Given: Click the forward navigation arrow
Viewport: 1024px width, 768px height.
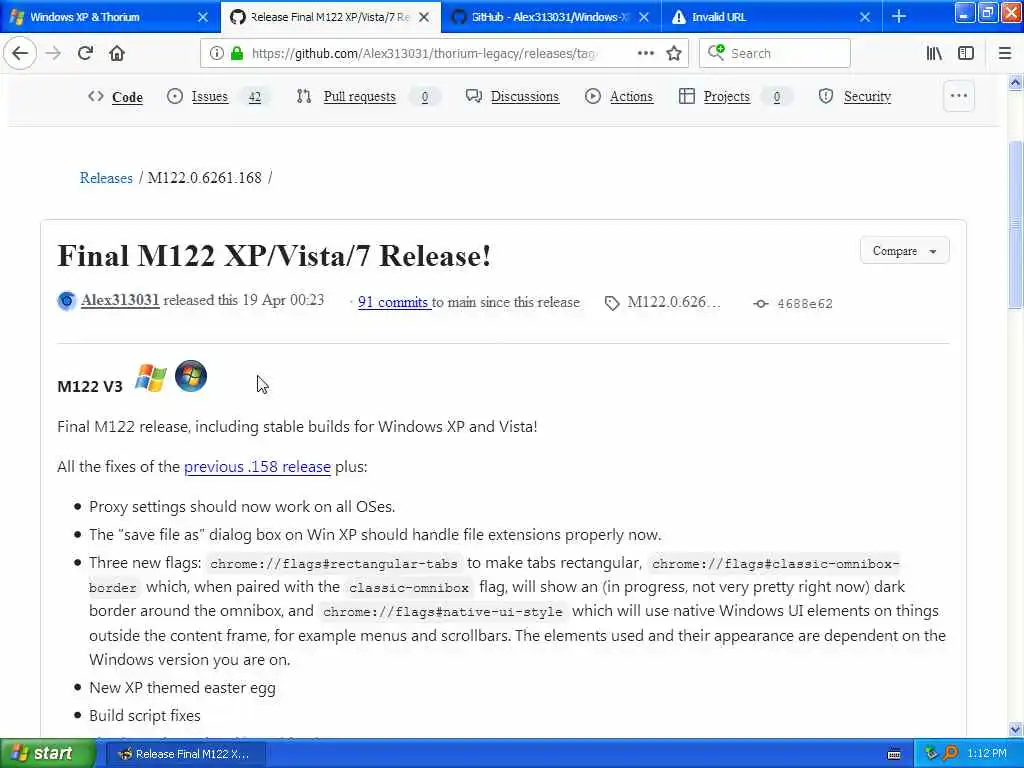Looking at the screenshot, I should (x=54, y=53).
